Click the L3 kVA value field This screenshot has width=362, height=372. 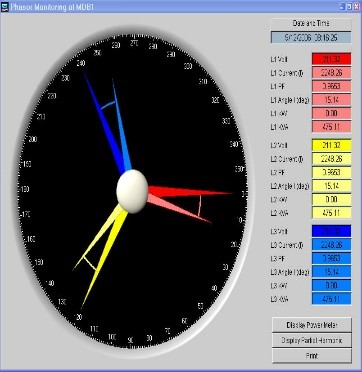[331, 299]
